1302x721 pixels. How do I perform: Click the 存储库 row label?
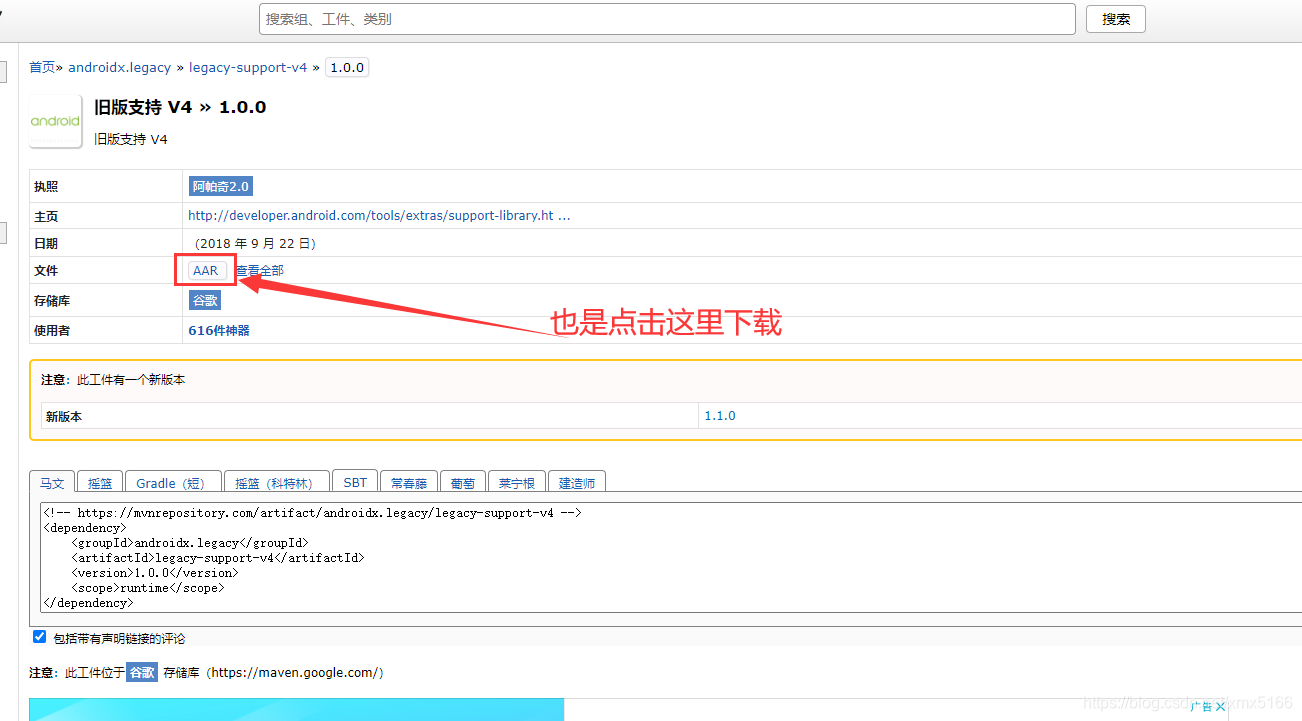52,300
